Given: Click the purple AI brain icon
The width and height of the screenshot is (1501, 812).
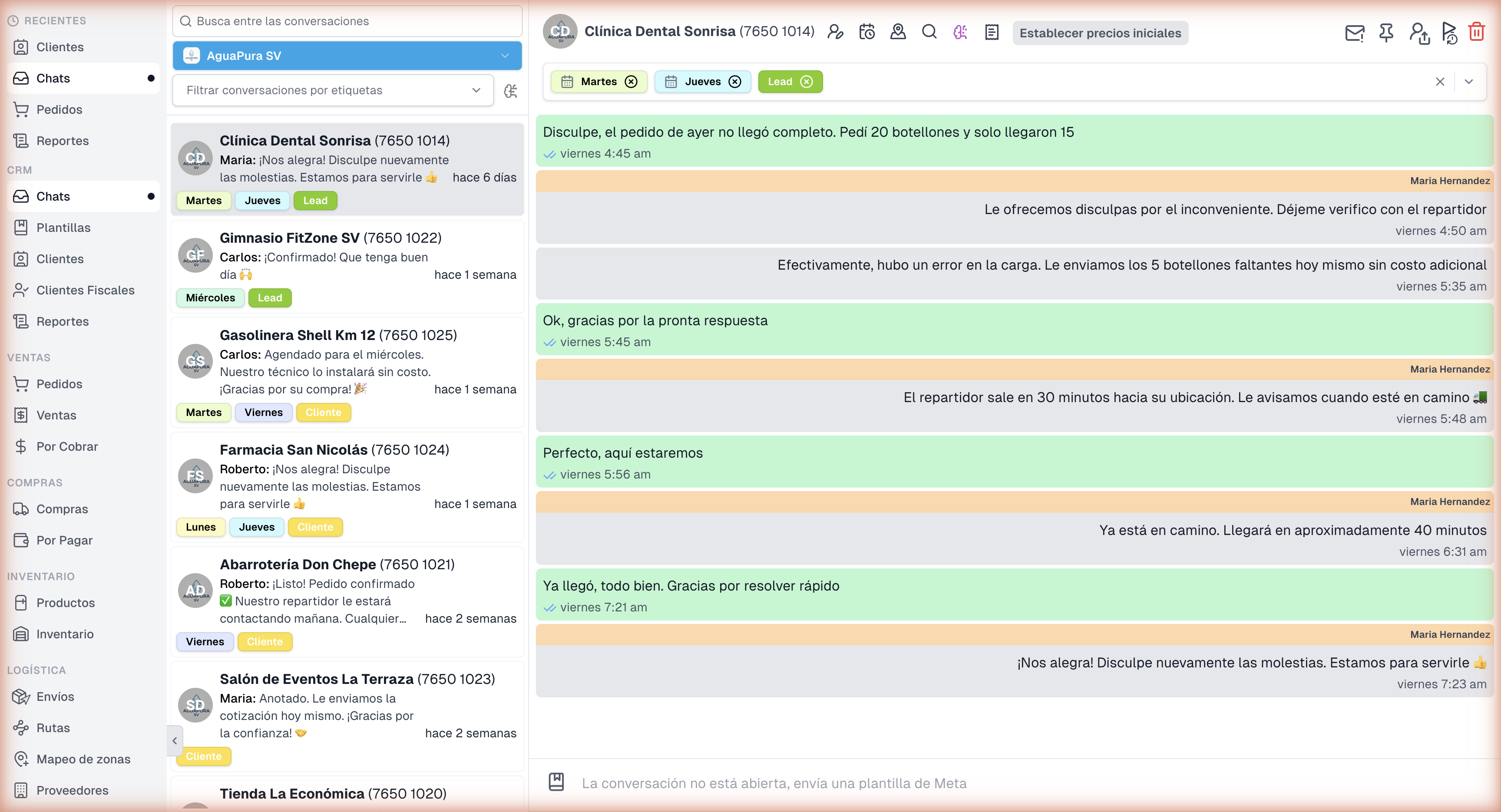Looking at the screenshot, I should (960, 32).
